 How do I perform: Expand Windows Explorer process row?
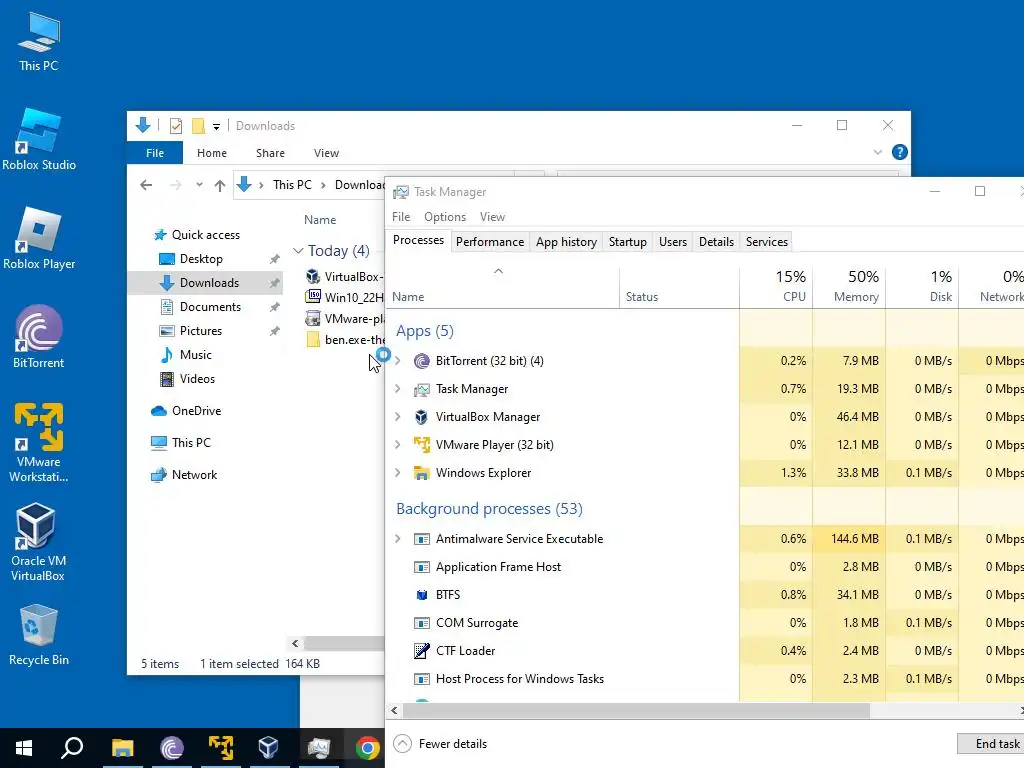pyautogui.click(x=398, y=473)
